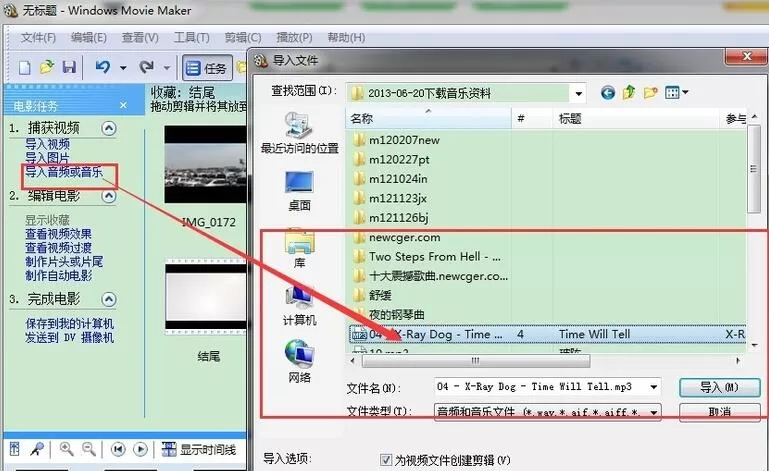Close the 电影任务 pane
The height and width of the screenshot is (471, 769).
[x=123, y=105]
